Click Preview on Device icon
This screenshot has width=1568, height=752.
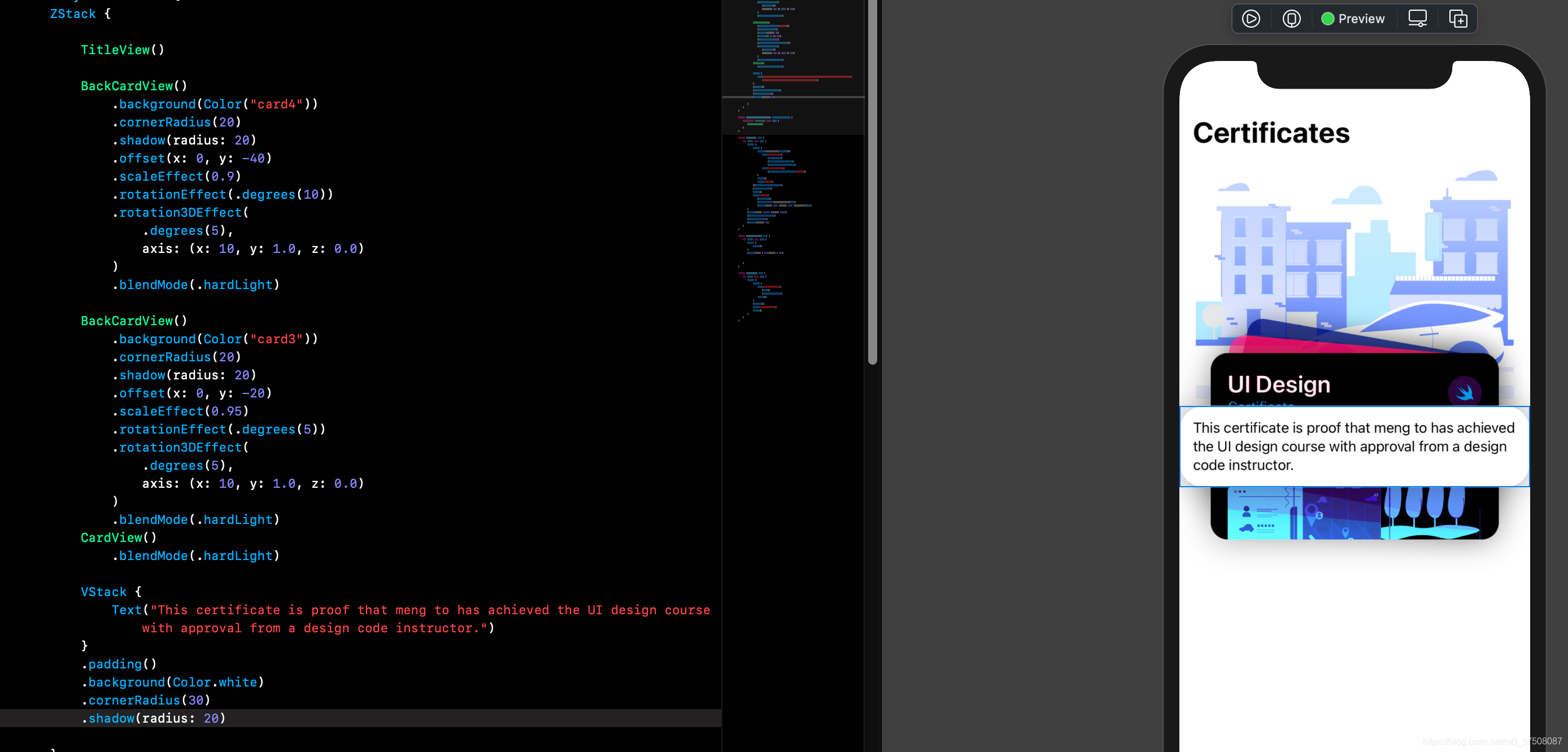(1291, 19)
